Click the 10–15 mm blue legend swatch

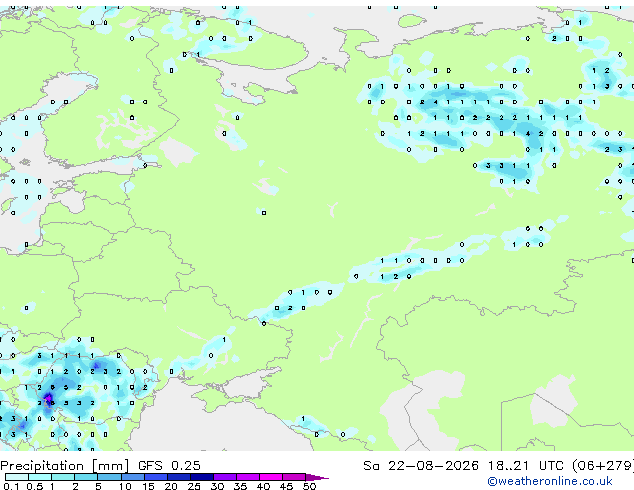point(132,477)
